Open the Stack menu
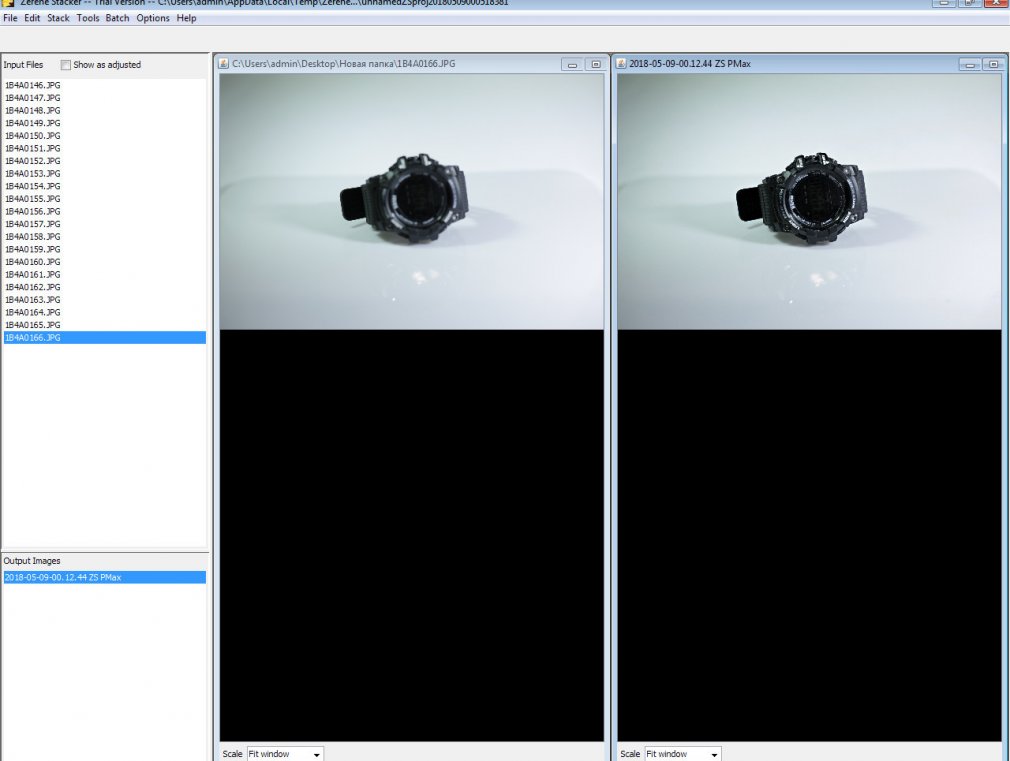Viewport: 1010px width, 761px height. [x=58, y=18]
